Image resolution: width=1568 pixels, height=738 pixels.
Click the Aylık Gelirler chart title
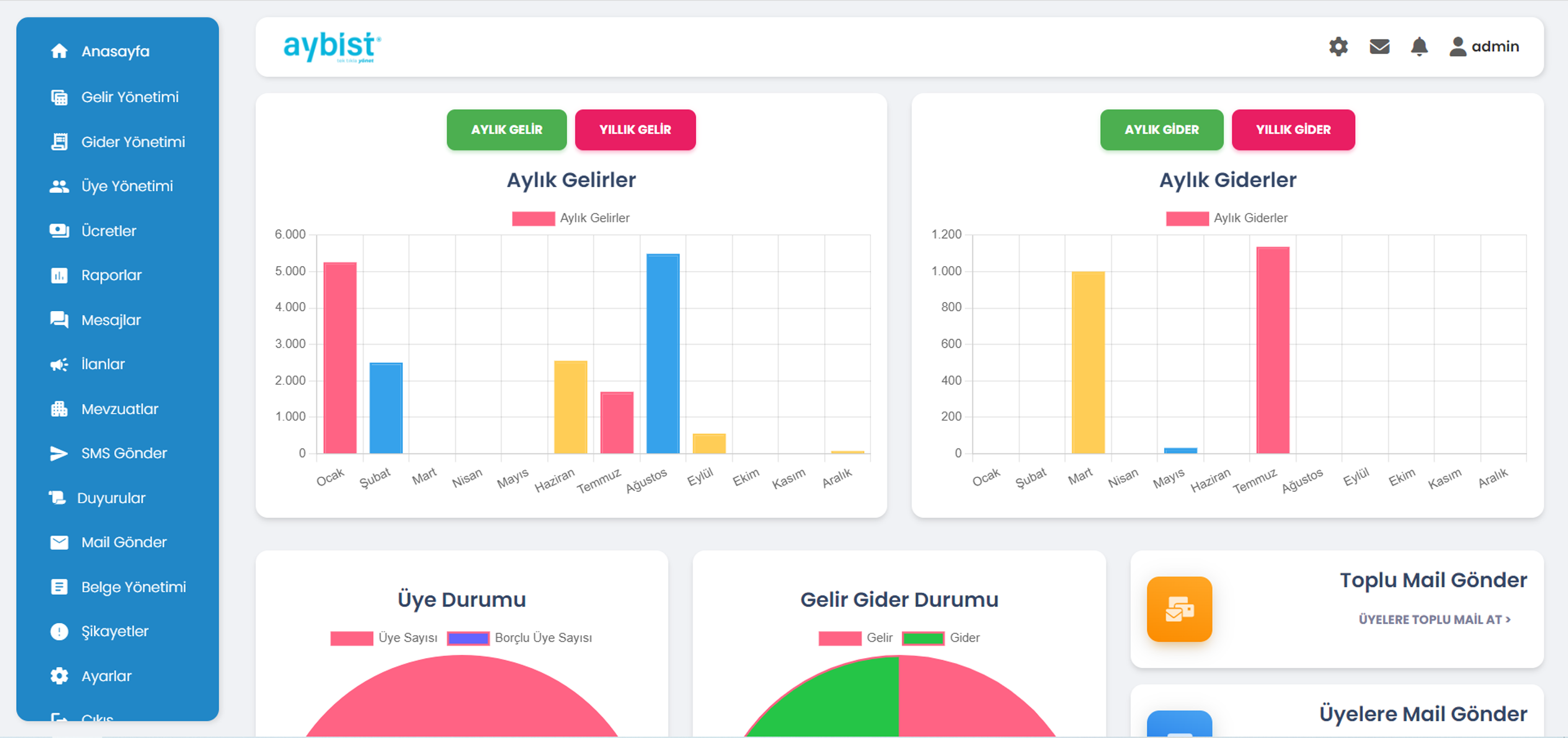pyautogui.click(x=571, y=180)
